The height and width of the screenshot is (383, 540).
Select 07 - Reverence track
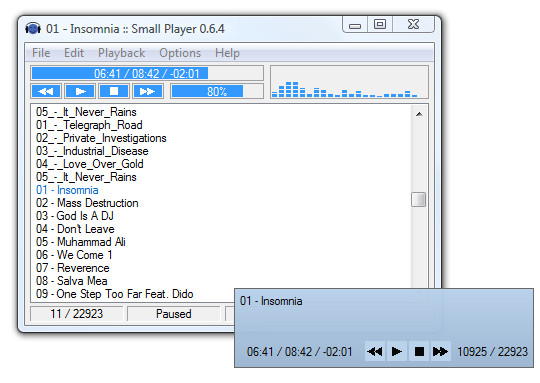coord(73,268)
